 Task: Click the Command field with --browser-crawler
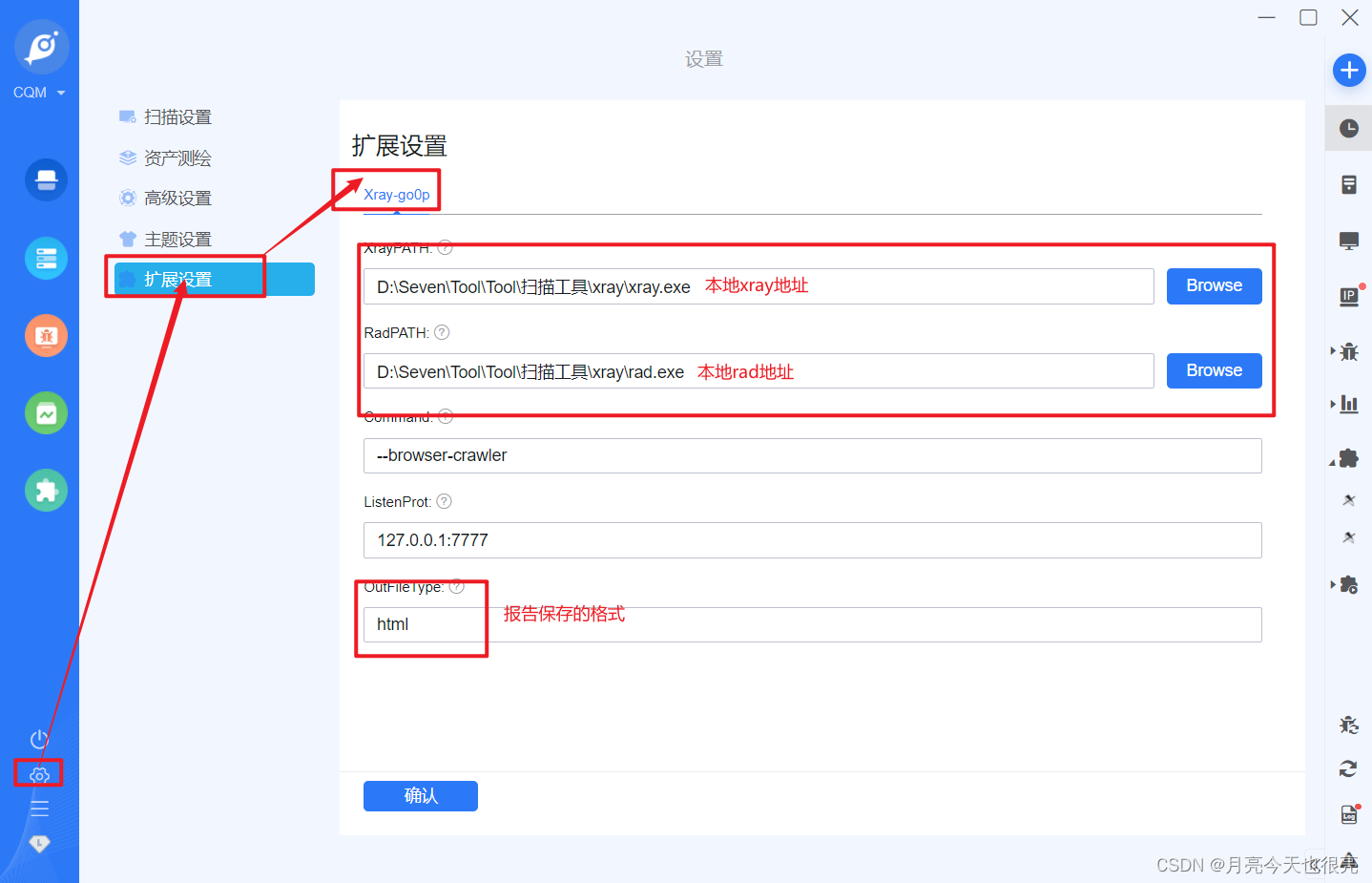click(812, 455)
